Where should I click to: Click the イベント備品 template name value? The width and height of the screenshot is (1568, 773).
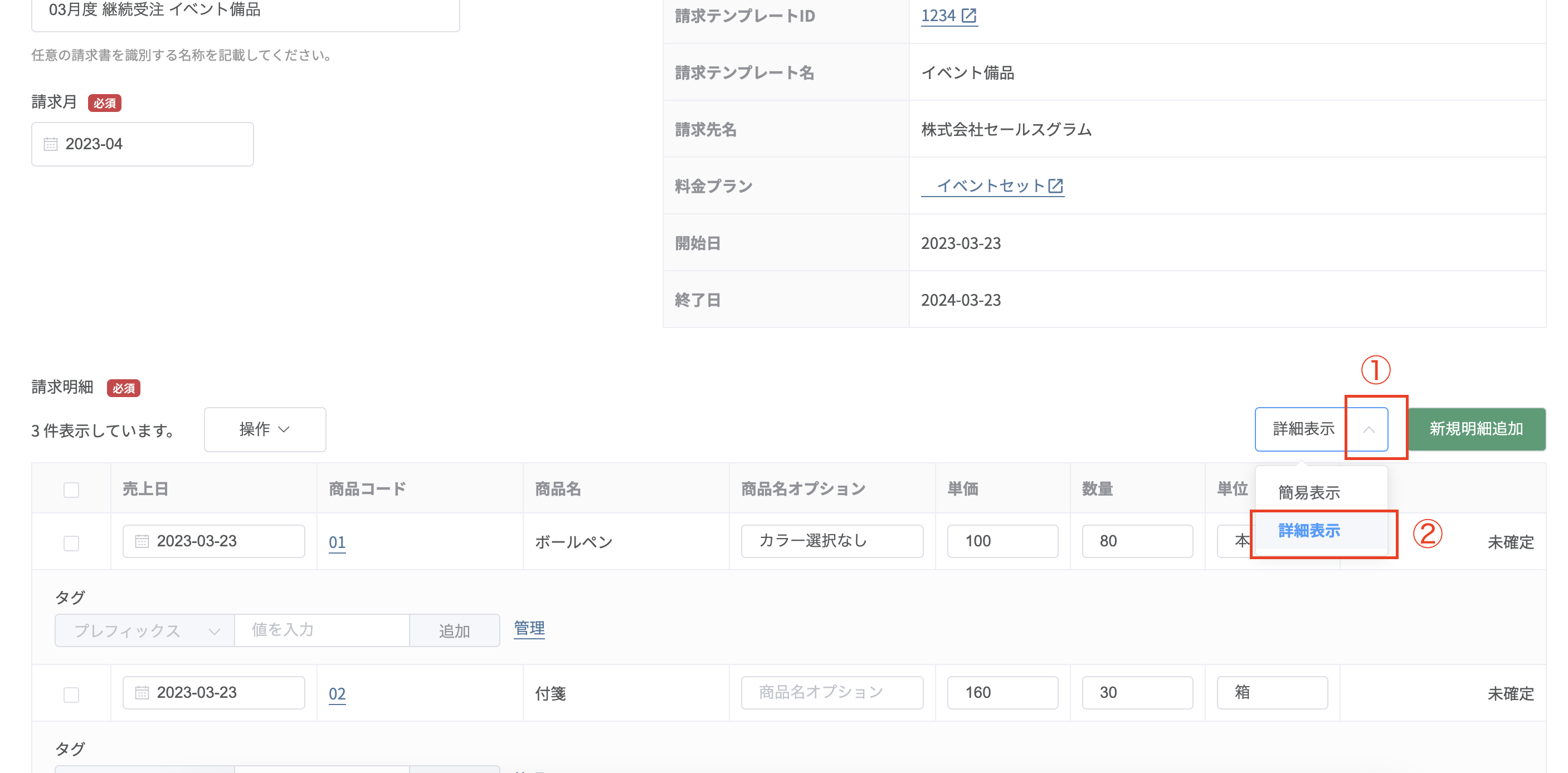(967, 73)
